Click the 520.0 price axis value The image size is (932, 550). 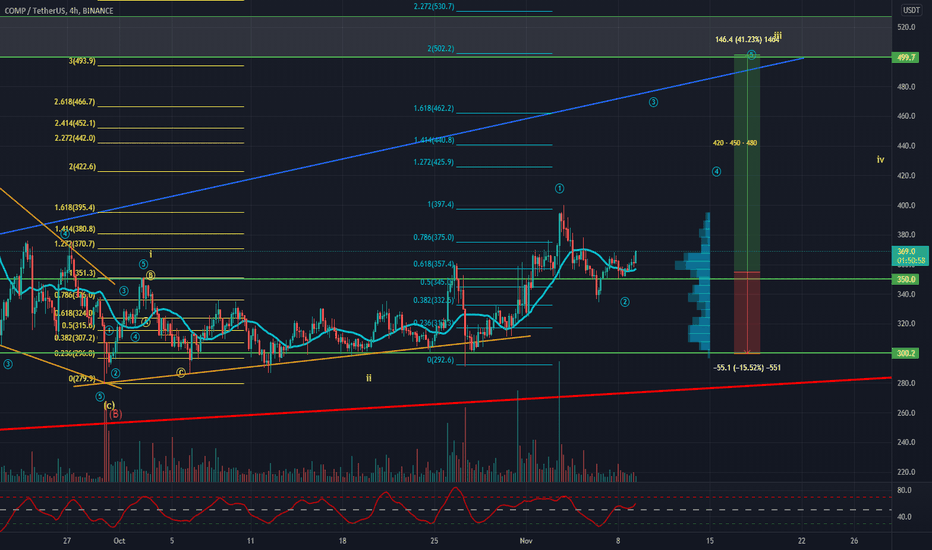coord(906,27)
